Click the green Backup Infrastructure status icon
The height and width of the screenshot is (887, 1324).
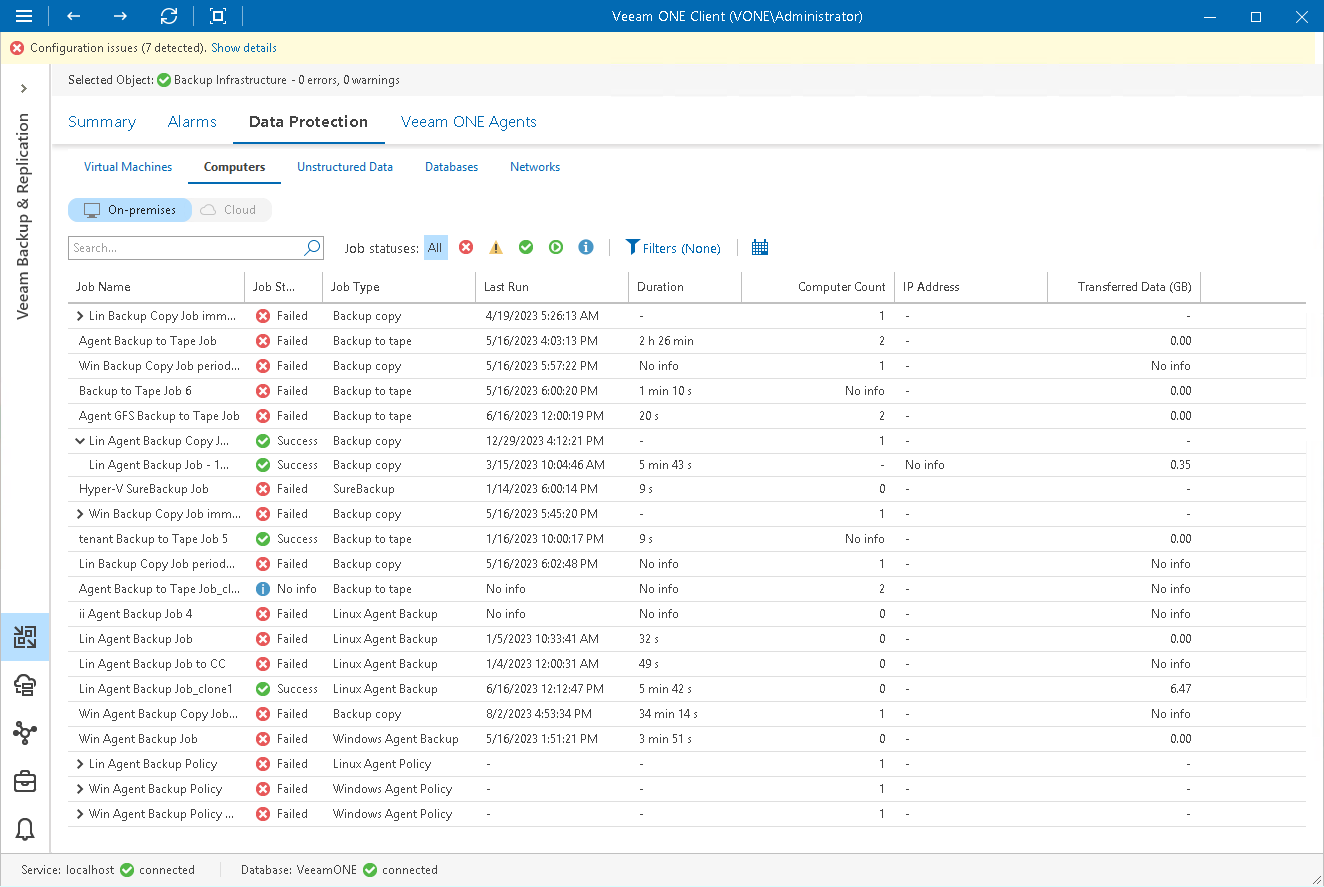point(164,80)
